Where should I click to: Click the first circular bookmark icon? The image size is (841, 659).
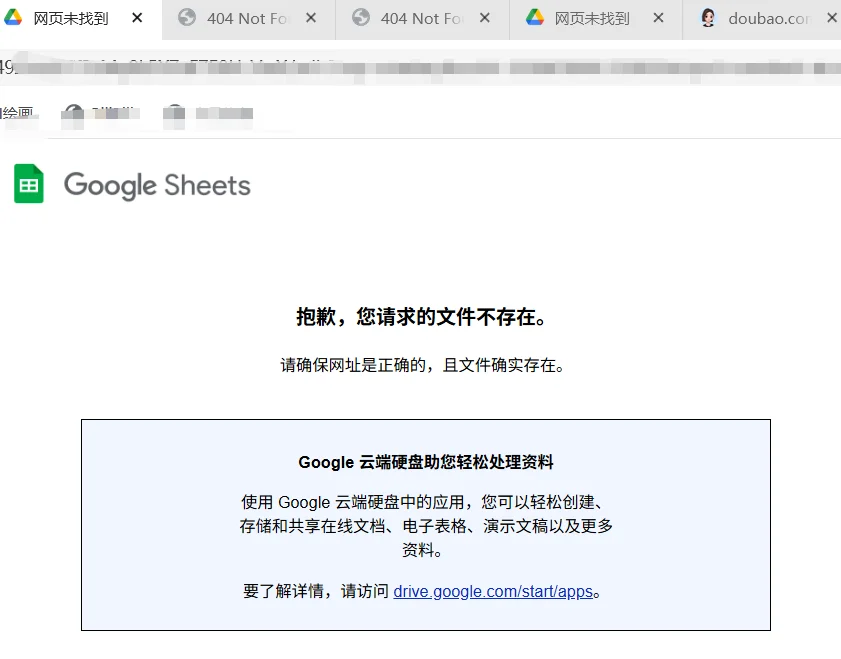click(71, 113)
